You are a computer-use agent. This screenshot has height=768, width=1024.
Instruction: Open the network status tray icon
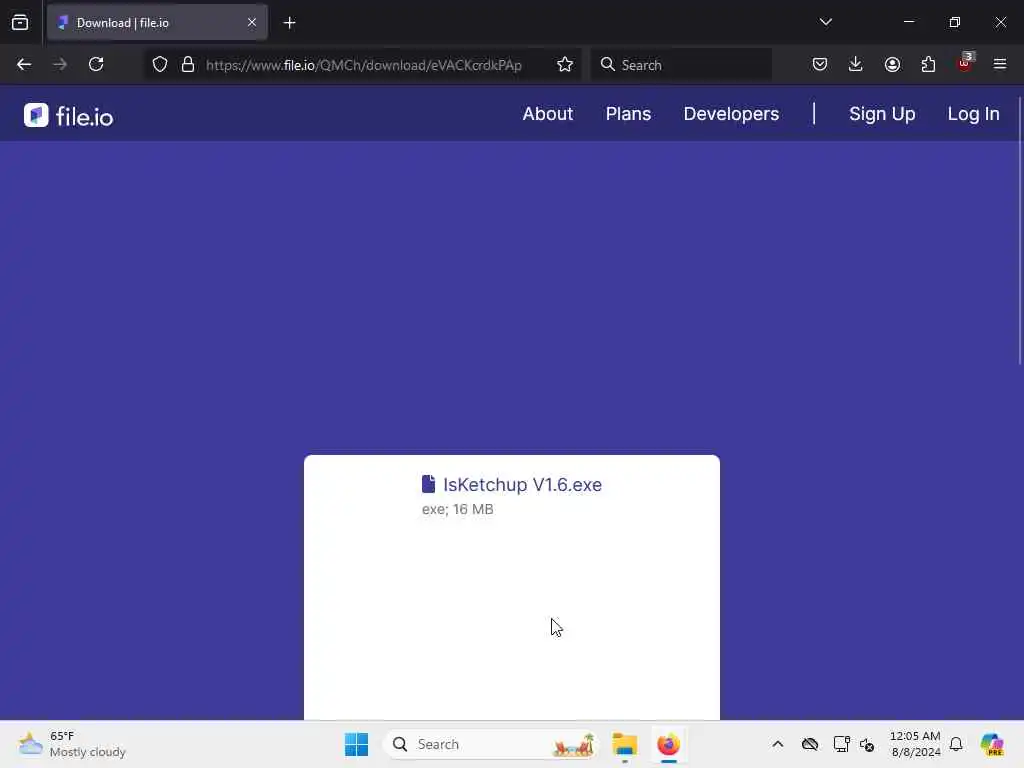[x=841, y=744]
